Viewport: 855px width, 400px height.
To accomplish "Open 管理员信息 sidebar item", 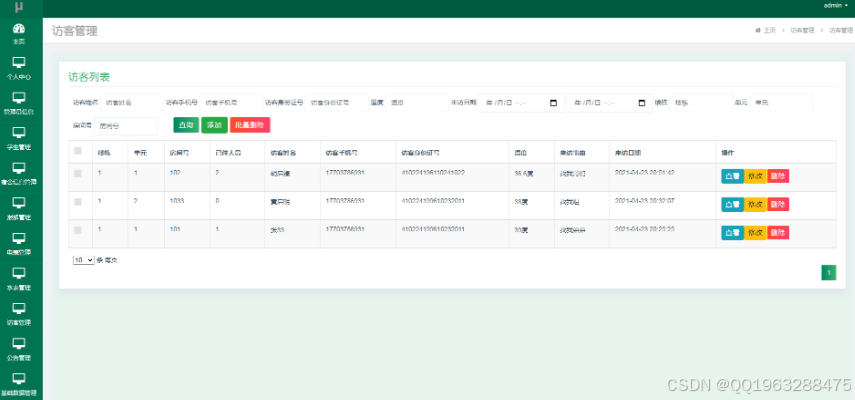I will coord(19,104).
